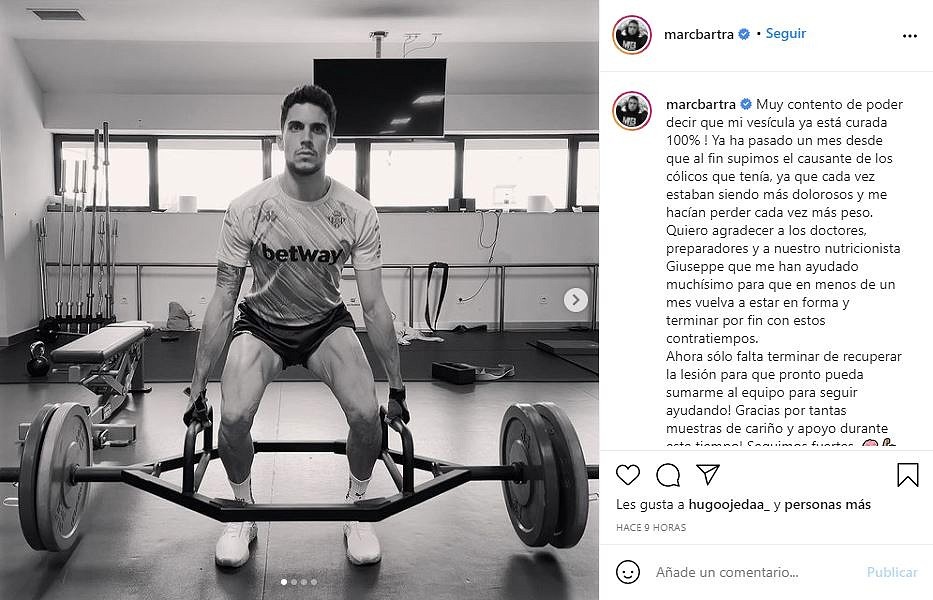Click the Seguir follow link

(785, 33)
